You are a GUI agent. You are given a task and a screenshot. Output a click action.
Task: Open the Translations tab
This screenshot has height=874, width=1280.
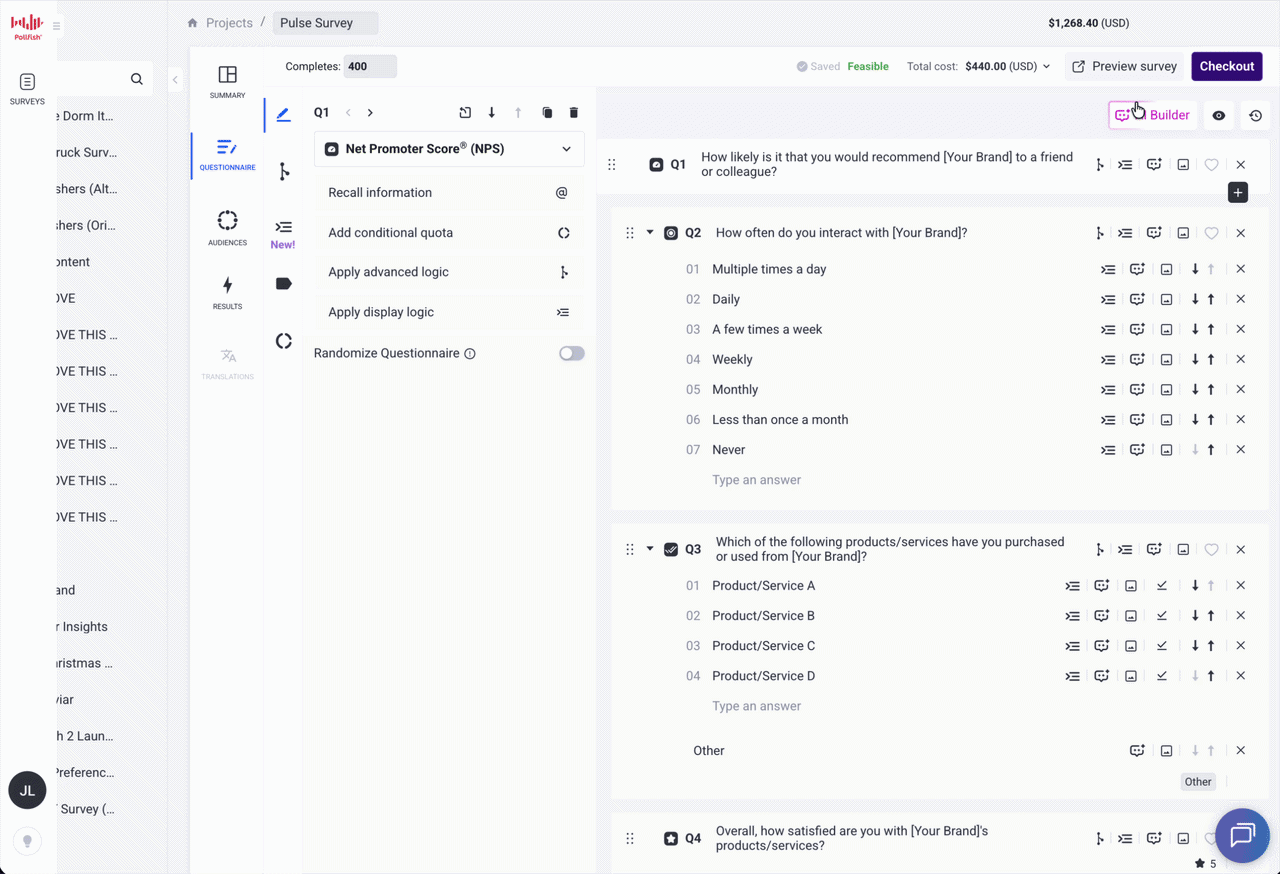[x=227, y=363]
